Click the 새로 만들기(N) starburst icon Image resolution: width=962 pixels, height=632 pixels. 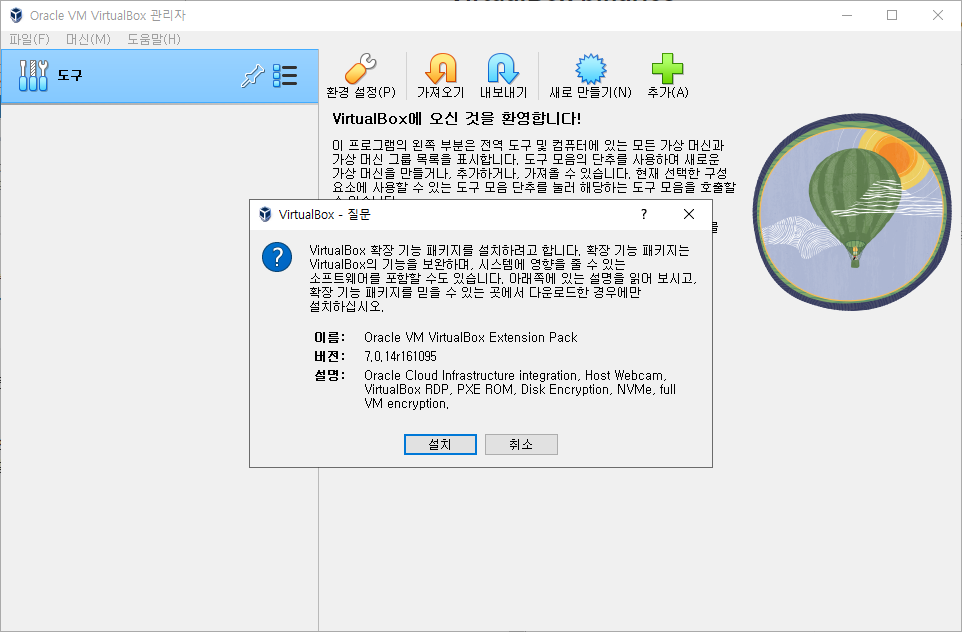coord(590,68)
